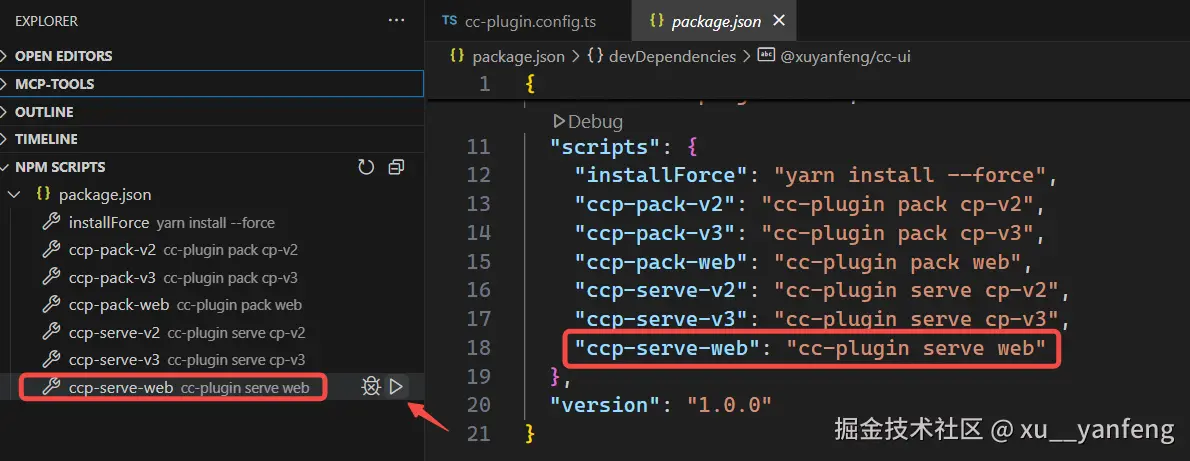Viewport: 1190px width, 461px height.
Task: Debug the ccp-serve-web script bug icon
Action: (x=370, y=387)
